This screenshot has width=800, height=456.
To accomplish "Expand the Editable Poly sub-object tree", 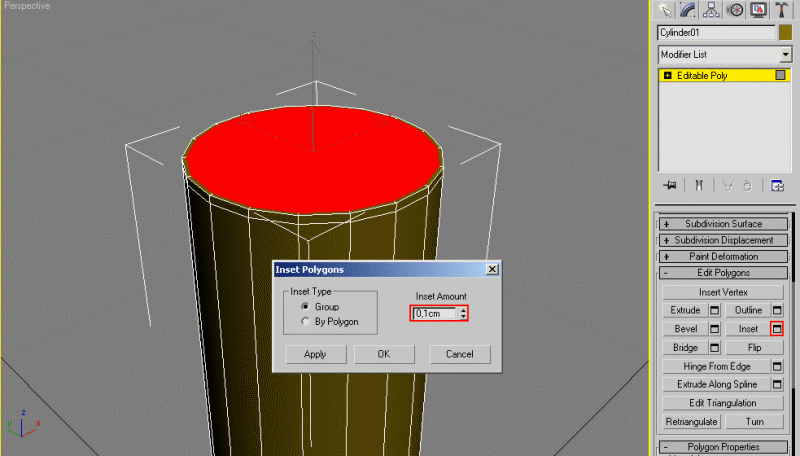I will click(x=667, y=75).
